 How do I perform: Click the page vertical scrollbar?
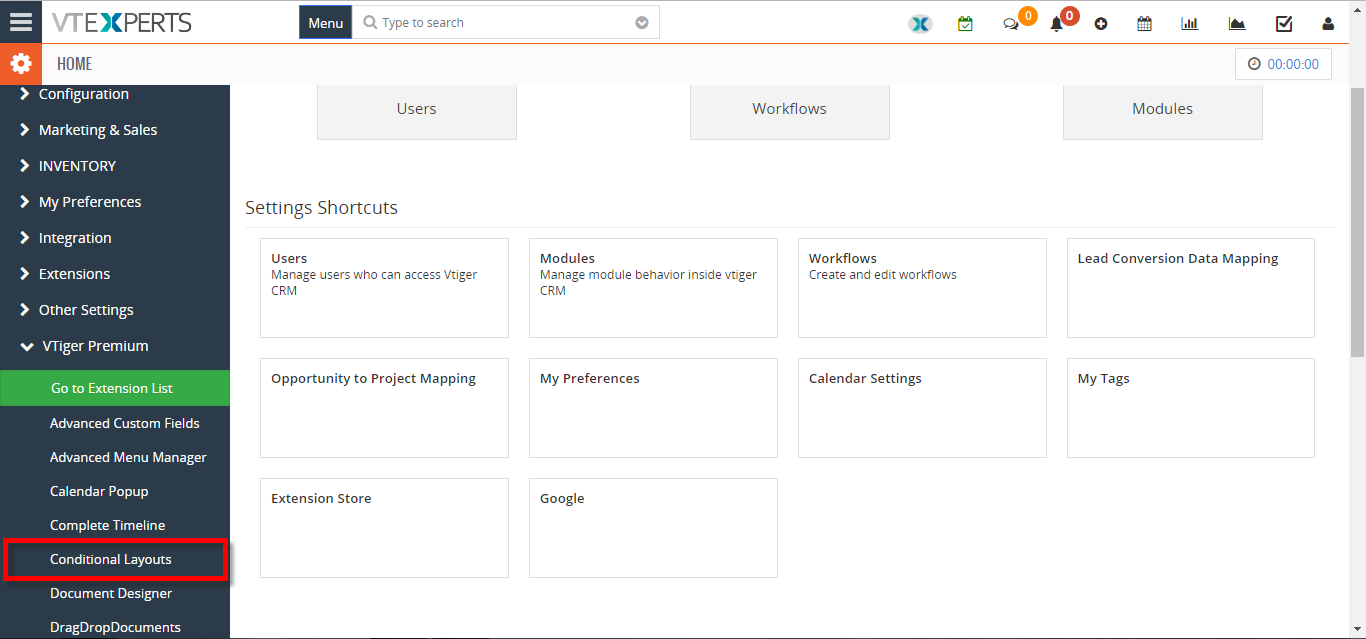(1358, 222)
